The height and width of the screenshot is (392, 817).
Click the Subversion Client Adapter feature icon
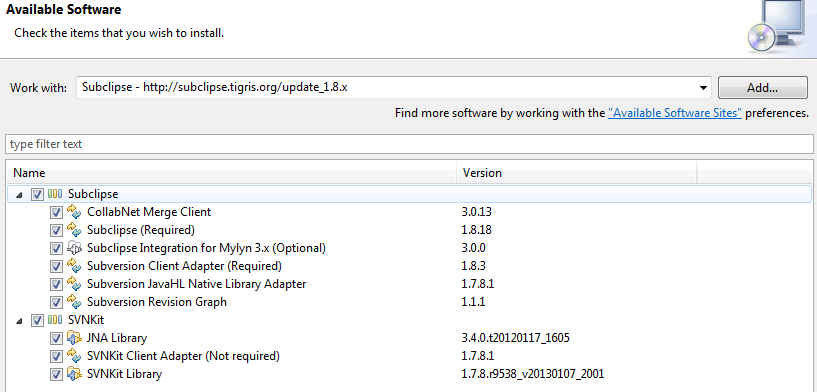(75, 266)
